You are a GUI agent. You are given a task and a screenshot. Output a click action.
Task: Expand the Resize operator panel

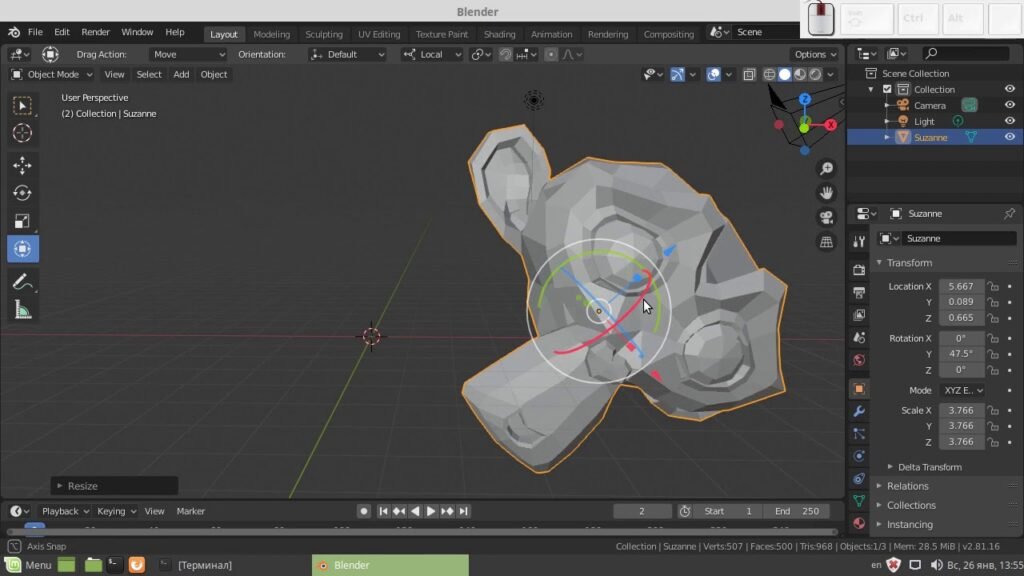(114, 486)
